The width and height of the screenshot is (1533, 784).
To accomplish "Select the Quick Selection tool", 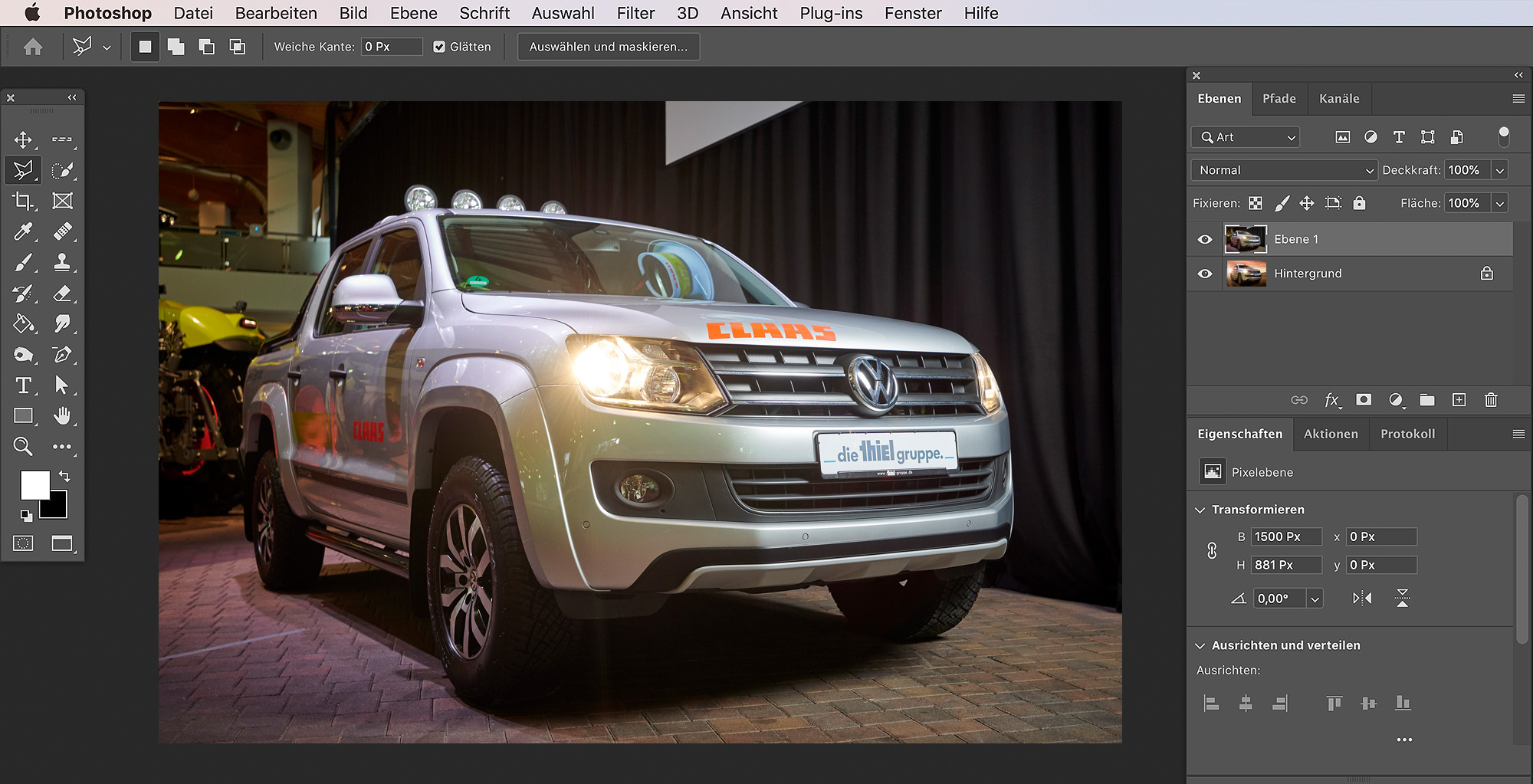I will 62,170.
